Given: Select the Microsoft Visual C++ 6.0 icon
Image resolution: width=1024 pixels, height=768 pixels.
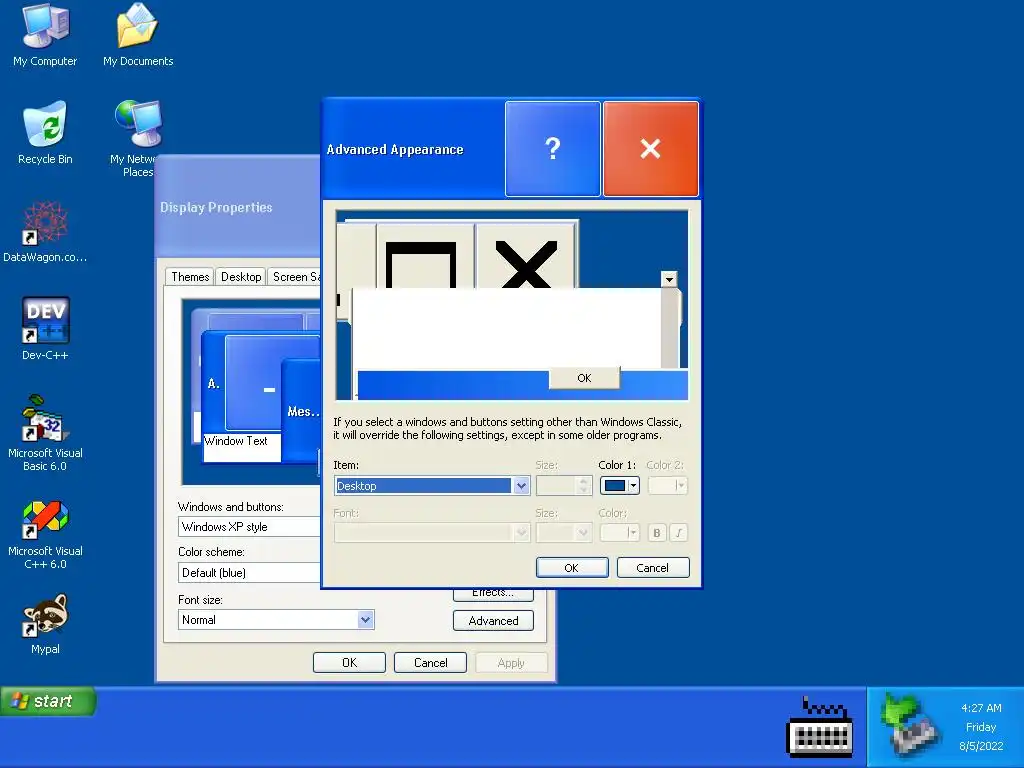Looking at the screenshot, I should point(45,534).
